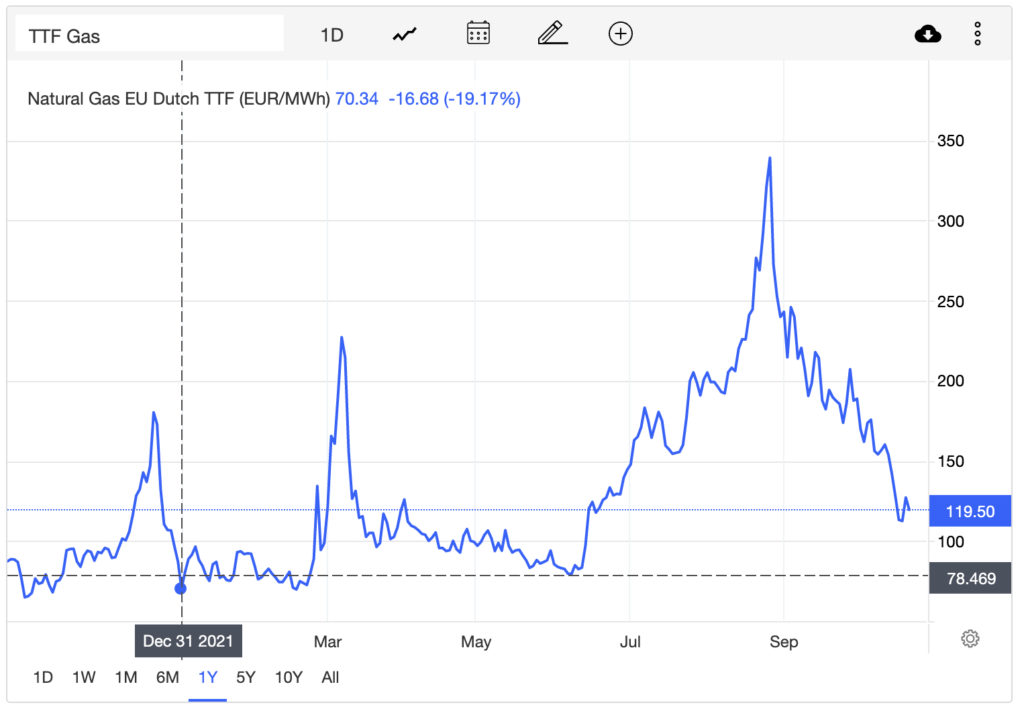Click the TTF Gas search field

[149, 34]
